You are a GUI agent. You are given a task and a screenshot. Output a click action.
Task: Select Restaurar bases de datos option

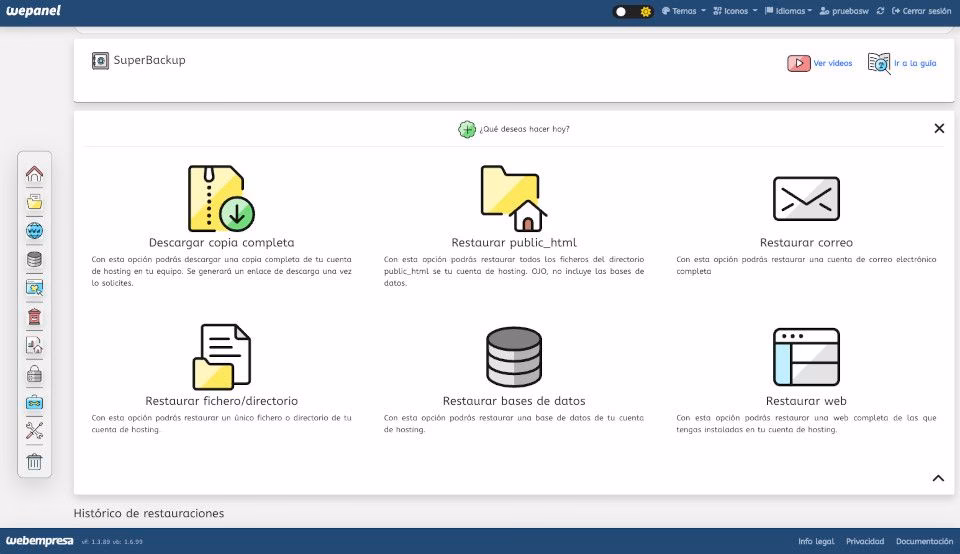[x=514, y=401]
